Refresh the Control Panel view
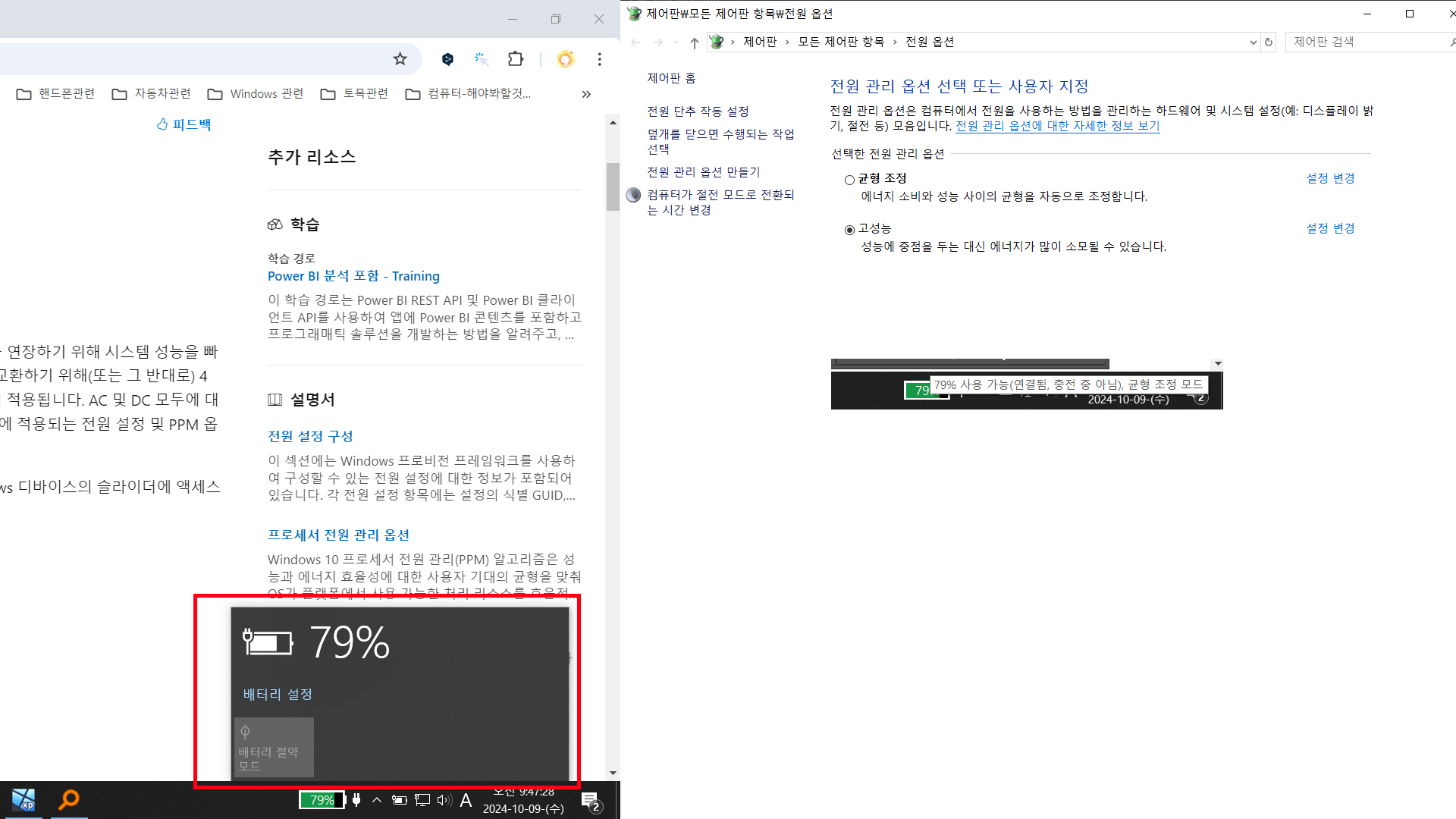1456x819 pixels. 1269,42
